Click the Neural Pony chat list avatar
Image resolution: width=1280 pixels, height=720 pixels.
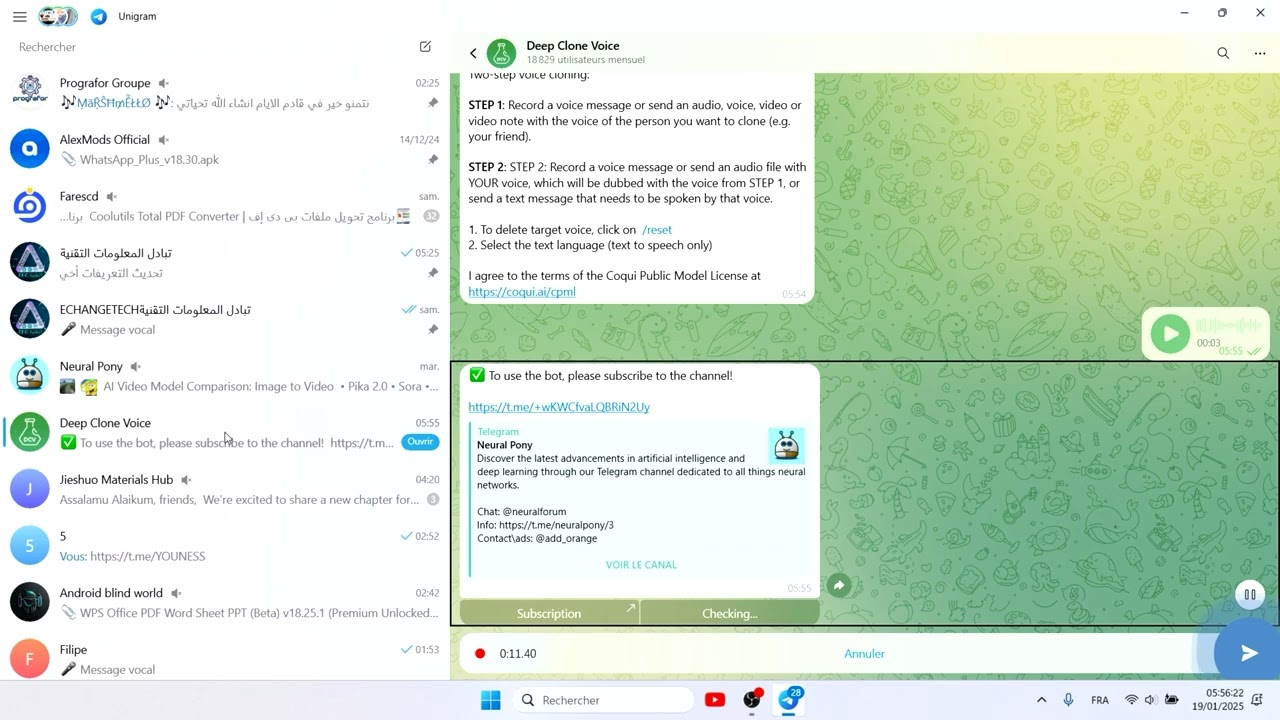point(30,376)
